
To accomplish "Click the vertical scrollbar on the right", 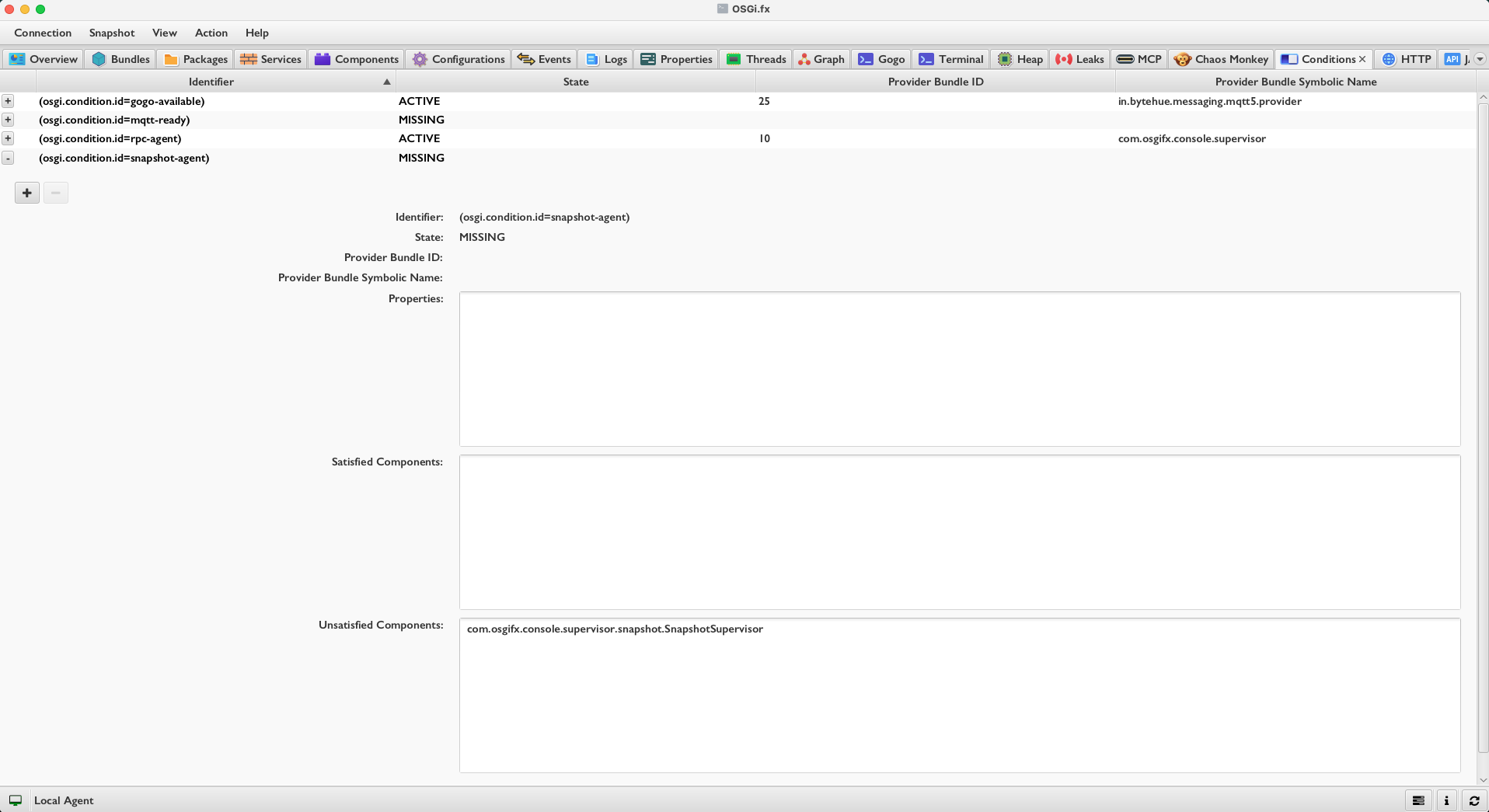I will 1482,427.
